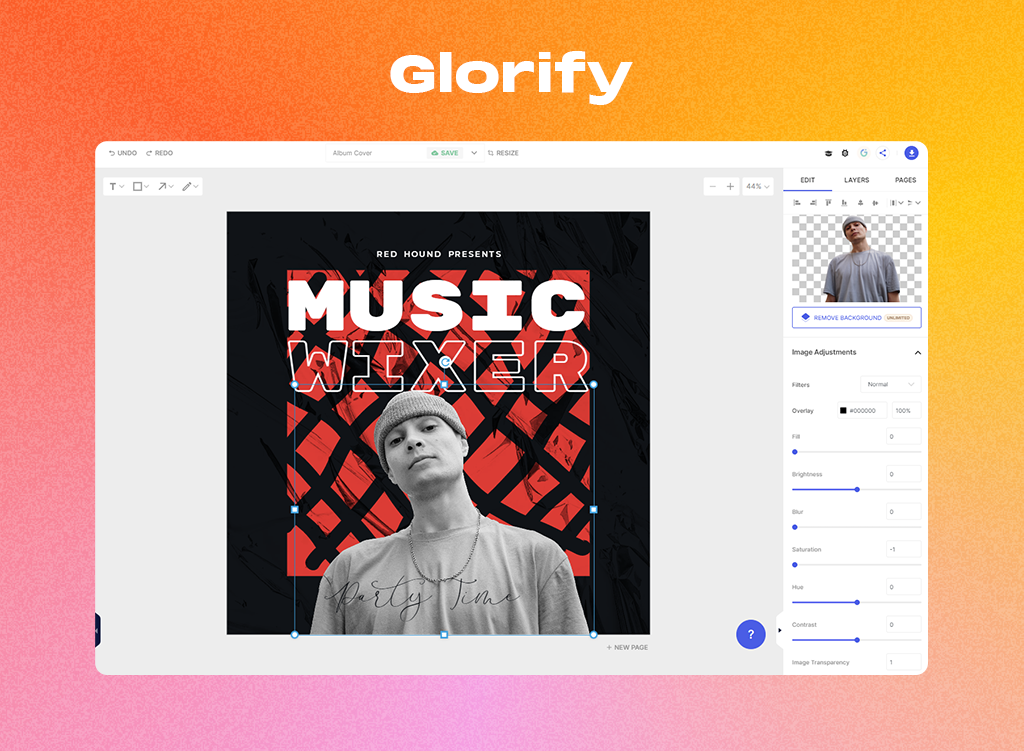Click the + New Page link
1024x751 pixels.
[x=627, y=648]
